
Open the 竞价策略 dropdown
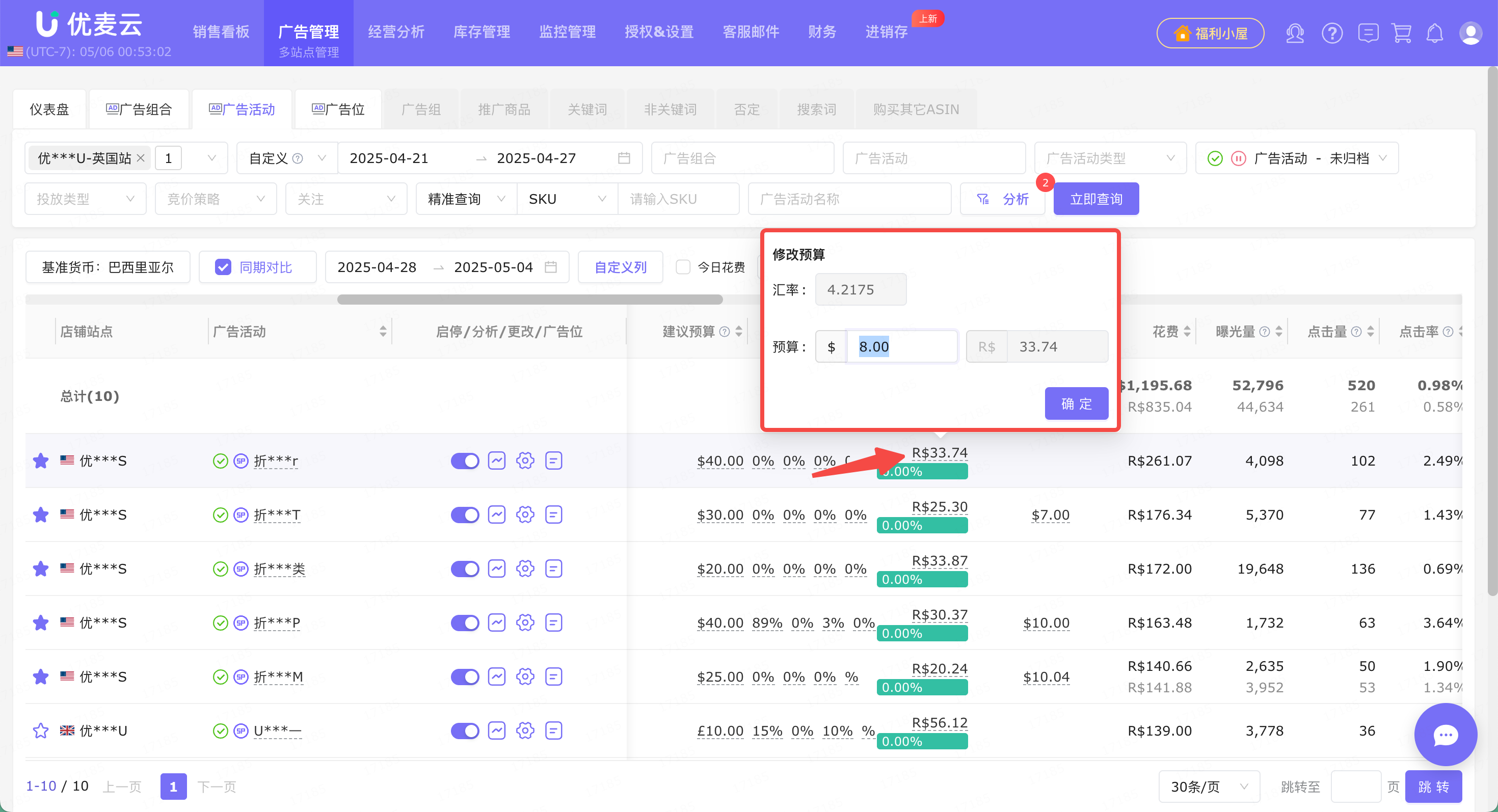pos(216,199)
